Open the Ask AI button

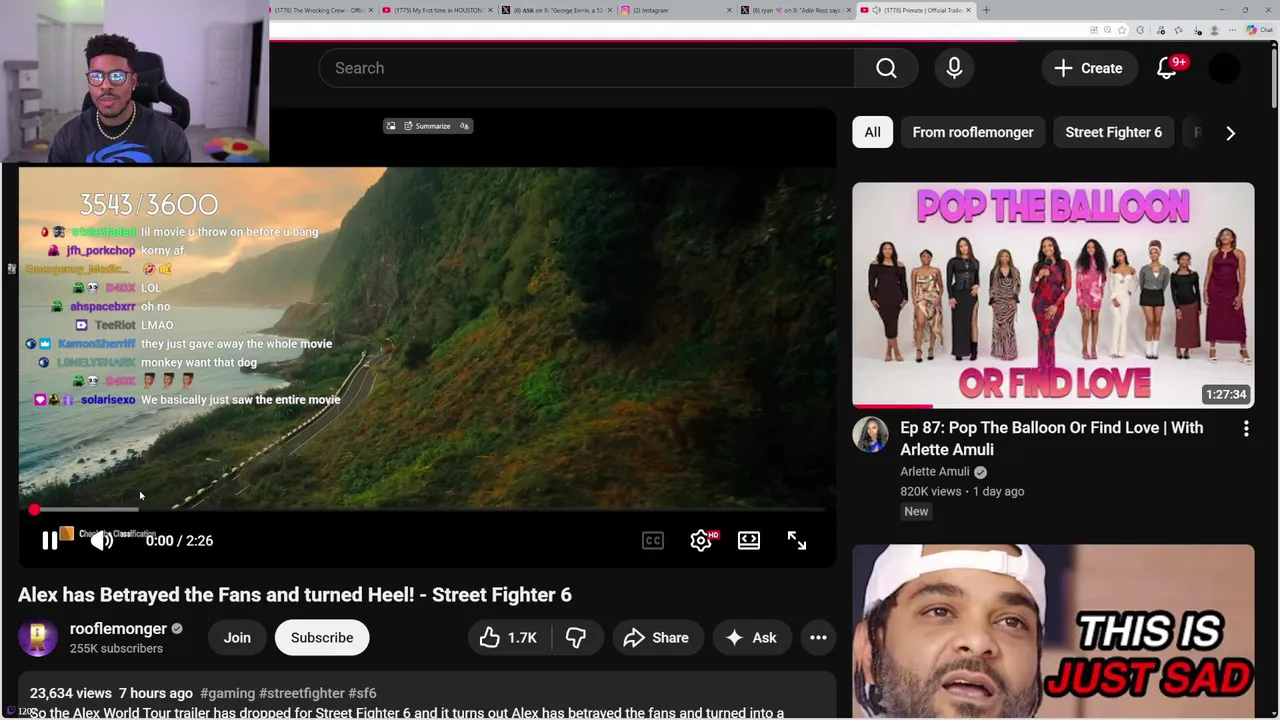[x=751, y=638]
